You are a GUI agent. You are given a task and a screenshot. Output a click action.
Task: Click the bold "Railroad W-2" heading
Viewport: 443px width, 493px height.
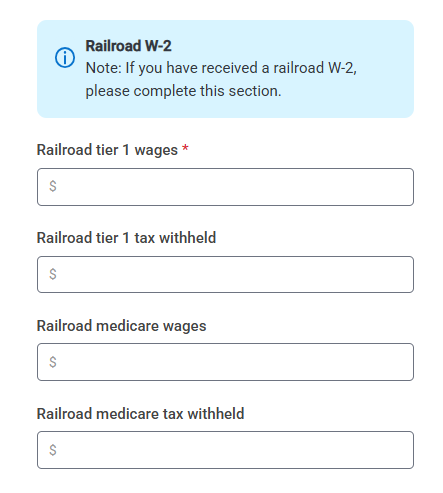(x=128, y=46)
